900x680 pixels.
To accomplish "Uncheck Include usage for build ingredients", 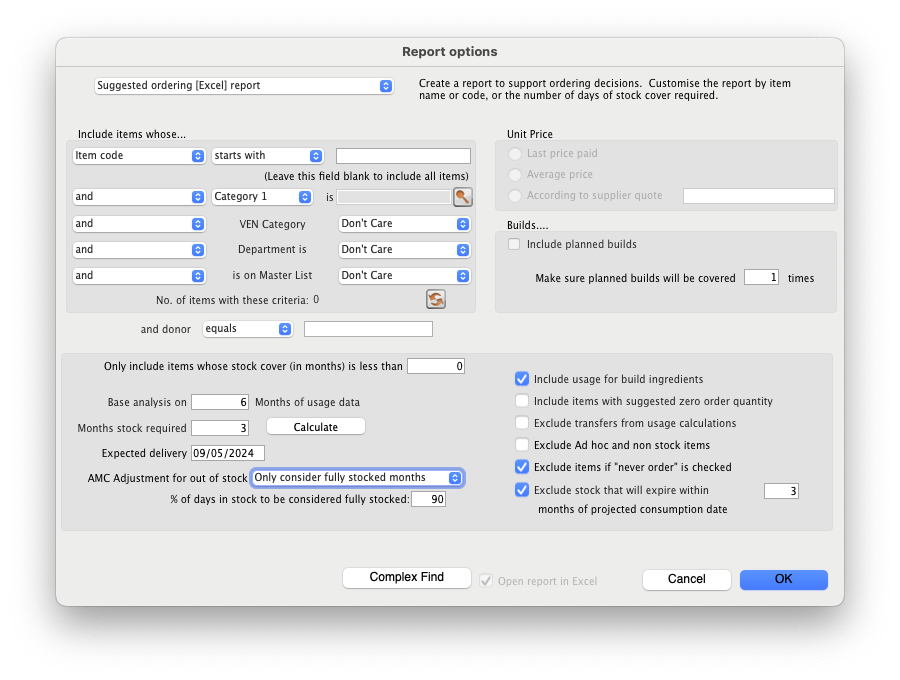I will point(521,379).
